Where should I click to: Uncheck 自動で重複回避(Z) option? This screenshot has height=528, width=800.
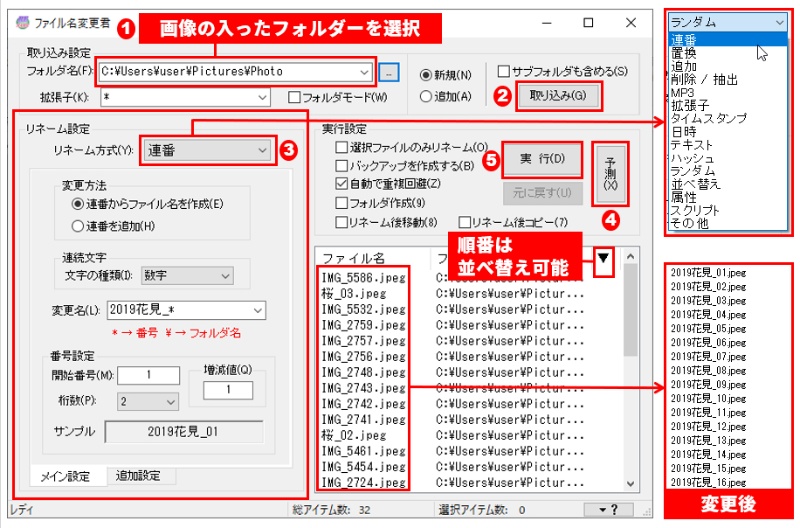[341, 184]
